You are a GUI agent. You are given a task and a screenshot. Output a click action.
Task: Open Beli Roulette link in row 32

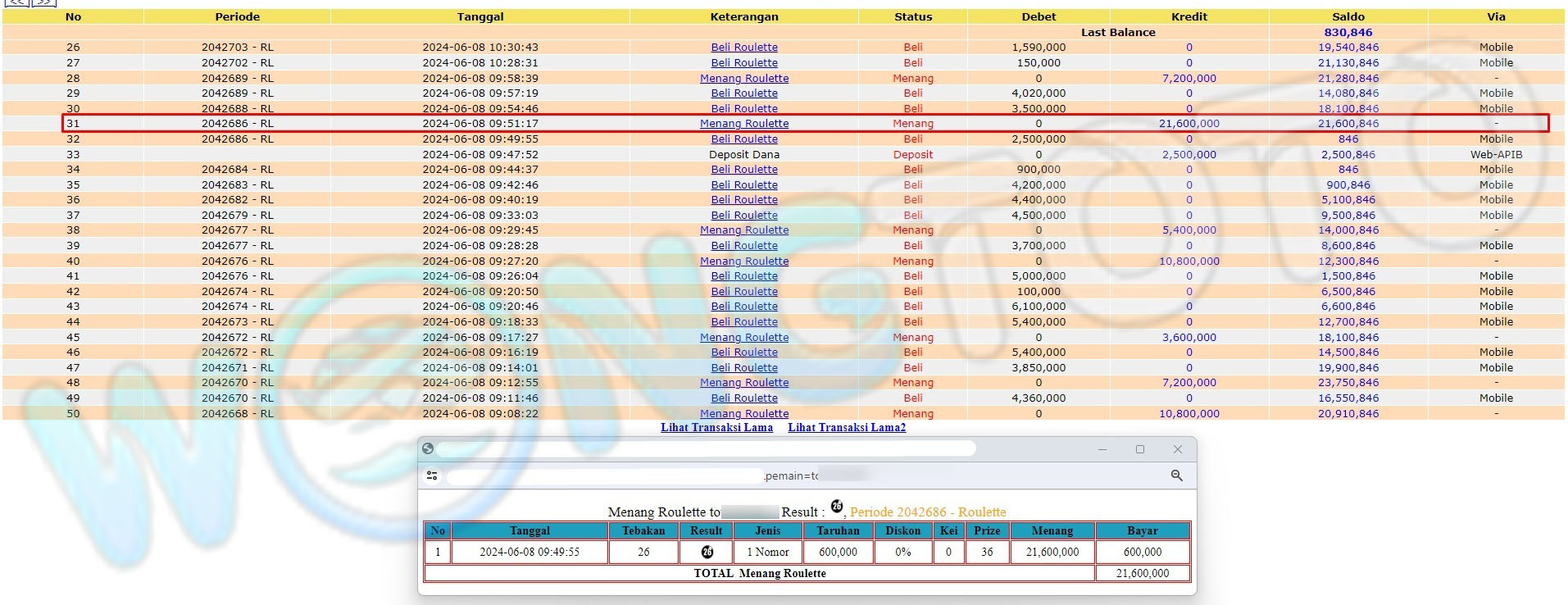click(743, 139)
